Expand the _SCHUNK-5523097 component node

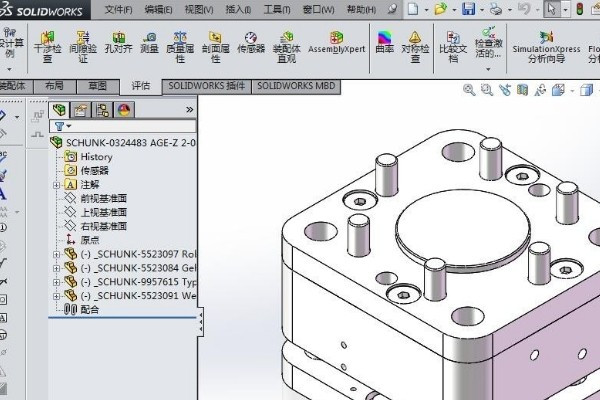(x=57, y=254)
